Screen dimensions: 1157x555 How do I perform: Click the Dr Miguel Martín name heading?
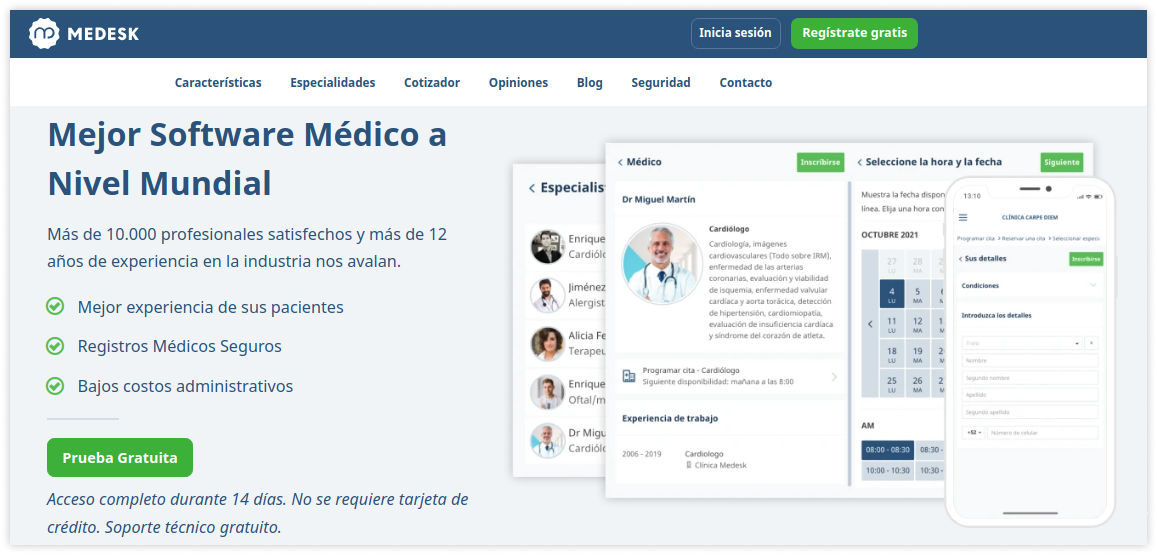[658, 199]
